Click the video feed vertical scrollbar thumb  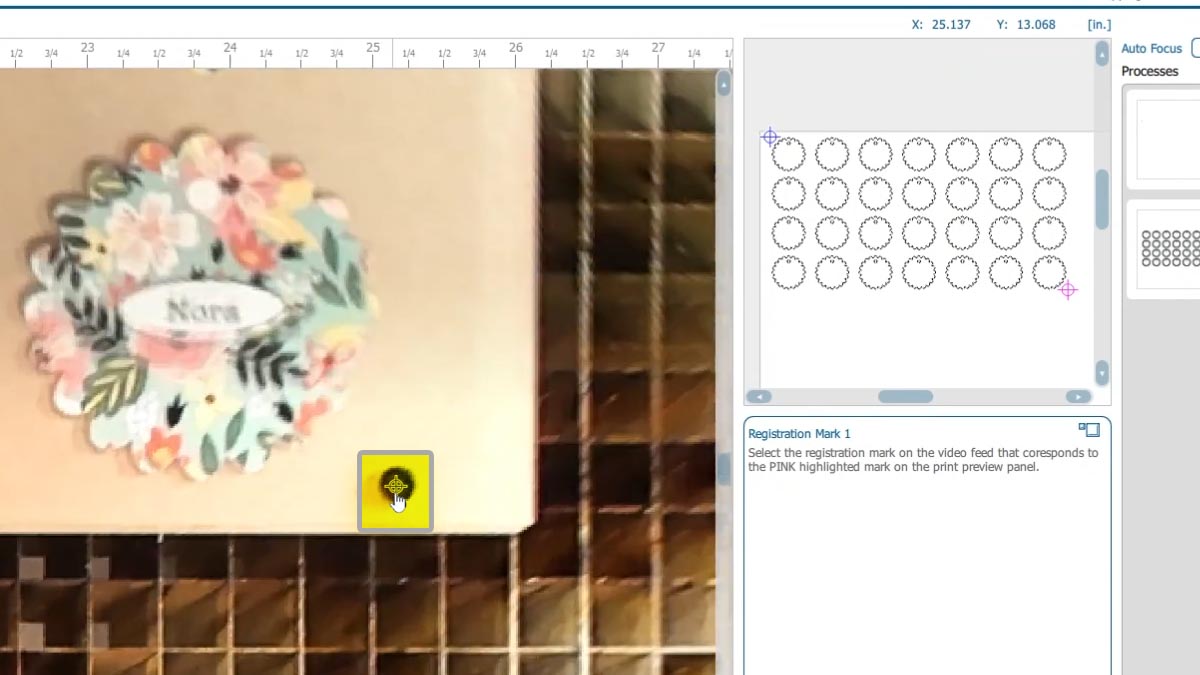coord(723,468)
